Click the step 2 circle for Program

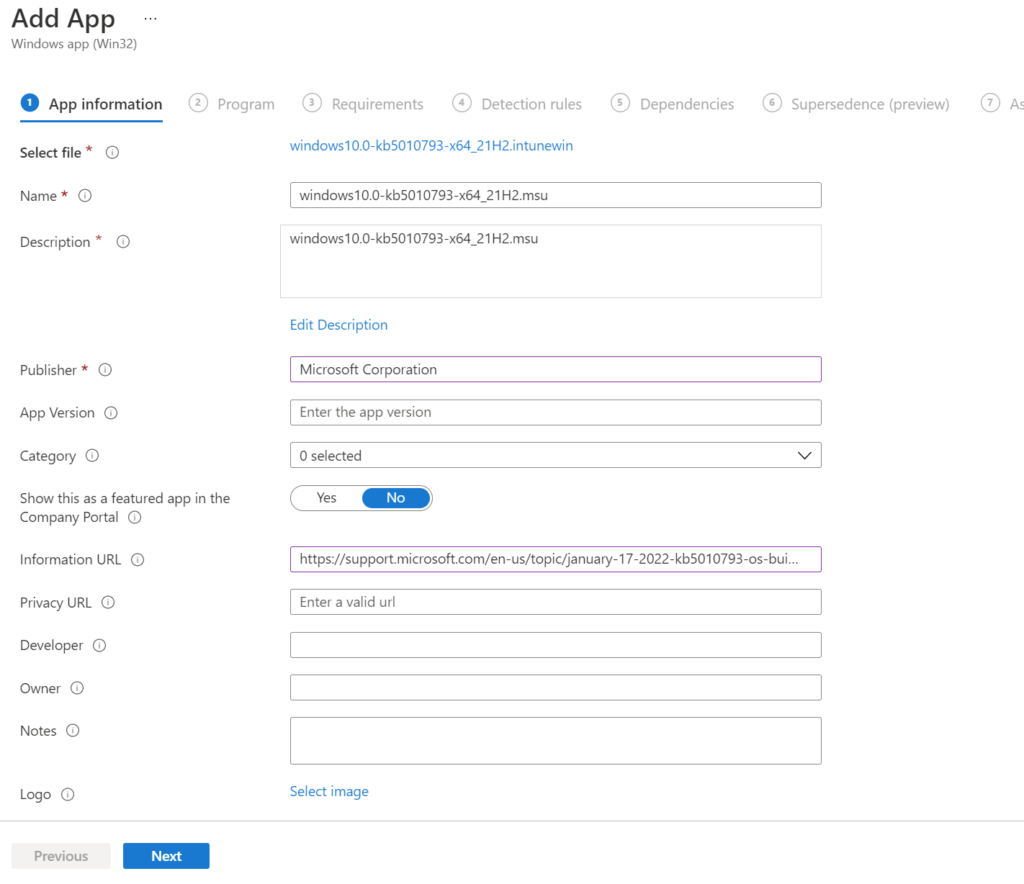pos(198,103)
